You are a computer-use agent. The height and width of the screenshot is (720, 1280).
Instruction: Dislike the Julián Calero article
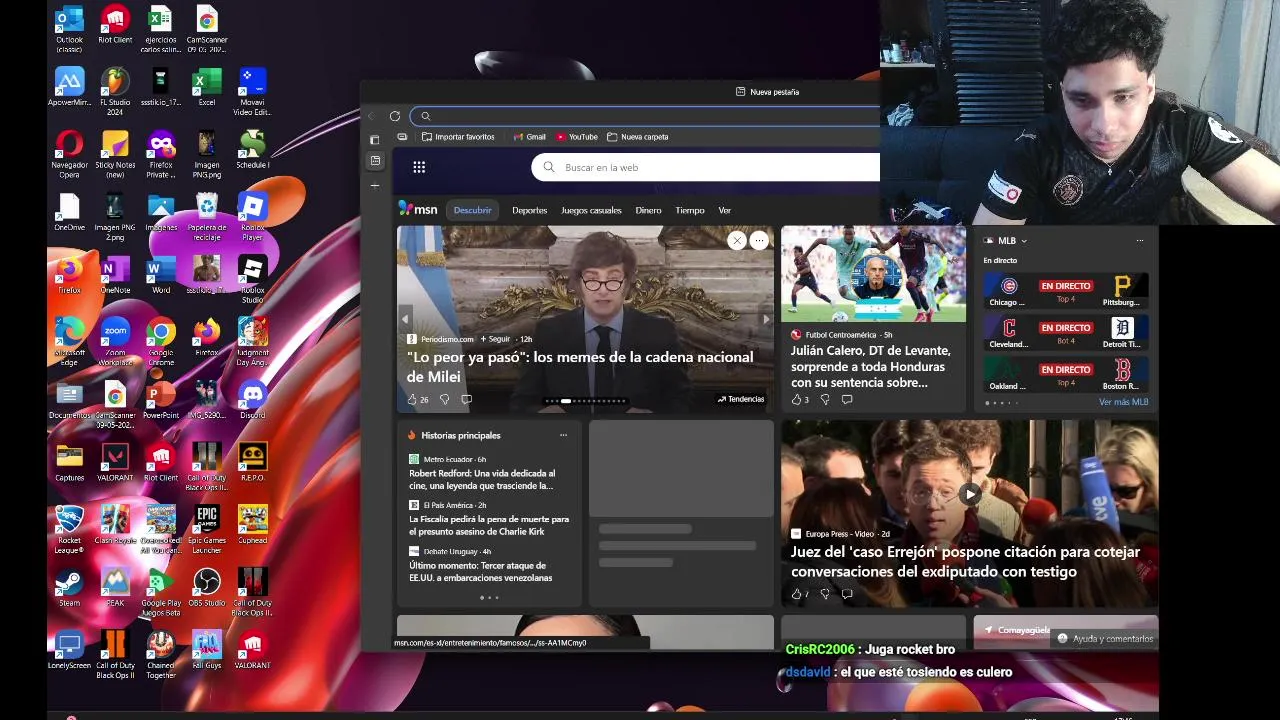pos(825,399)
